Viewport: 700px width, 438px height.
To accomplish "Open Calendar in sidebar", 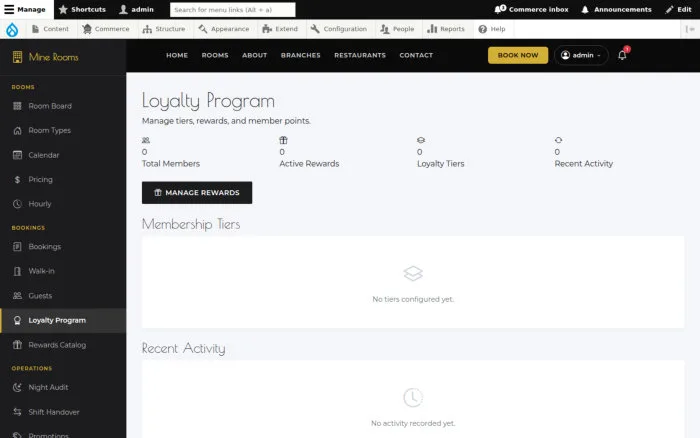I will (63, 155).
